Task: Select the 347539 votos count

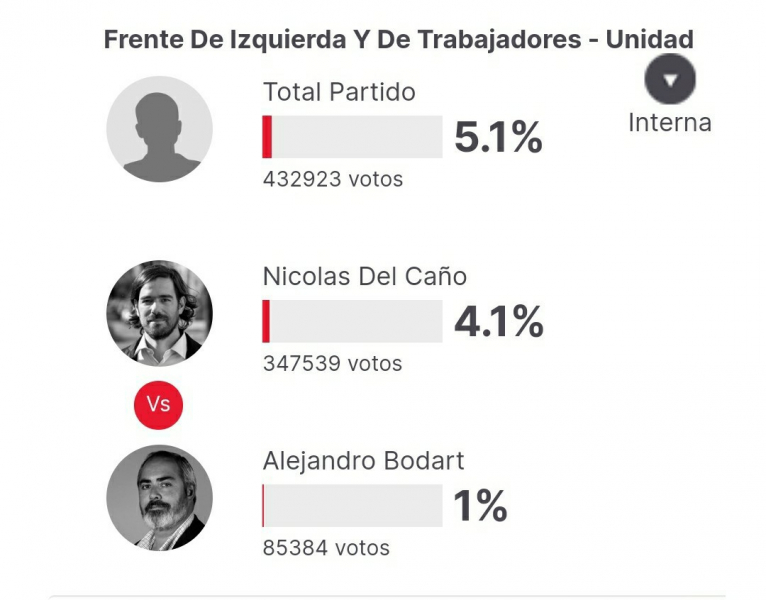Action: 332,364
